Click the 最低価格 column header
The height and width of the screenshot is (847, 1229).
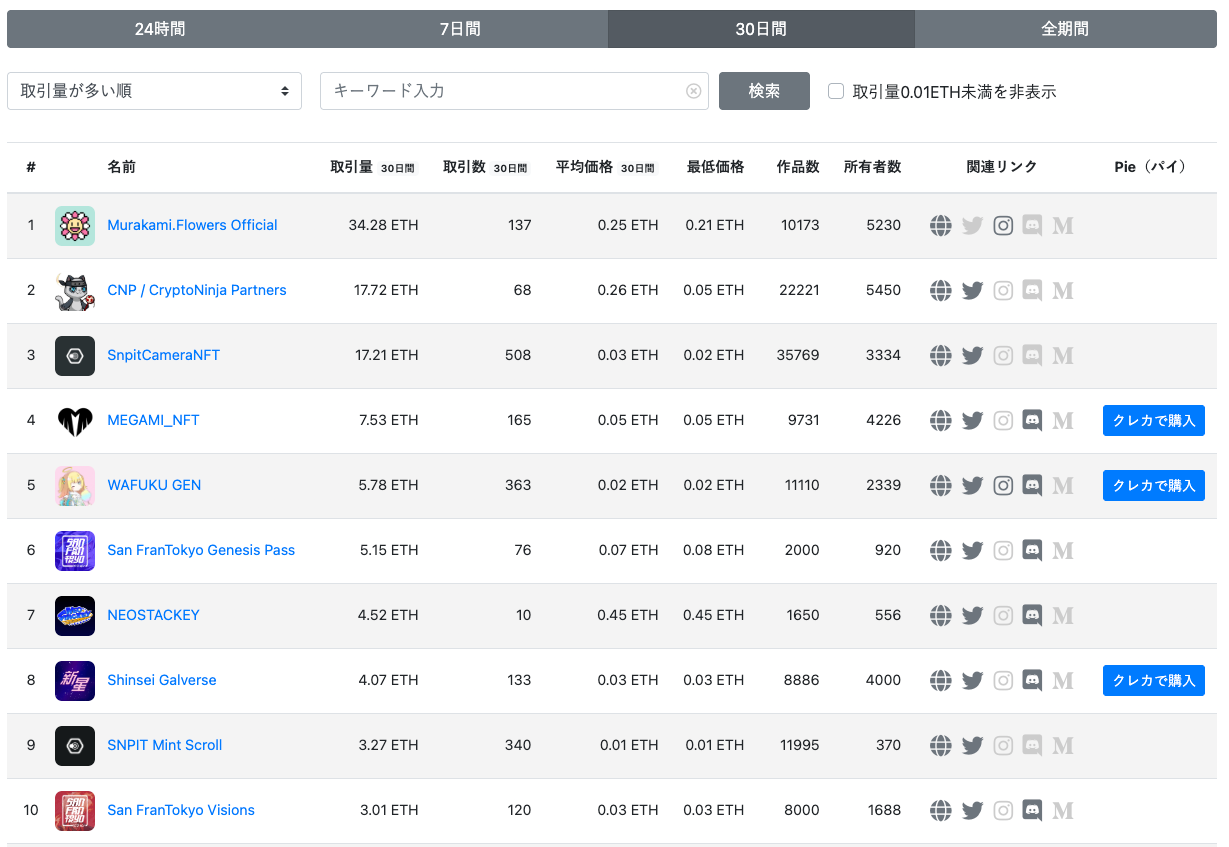point(716,167)
